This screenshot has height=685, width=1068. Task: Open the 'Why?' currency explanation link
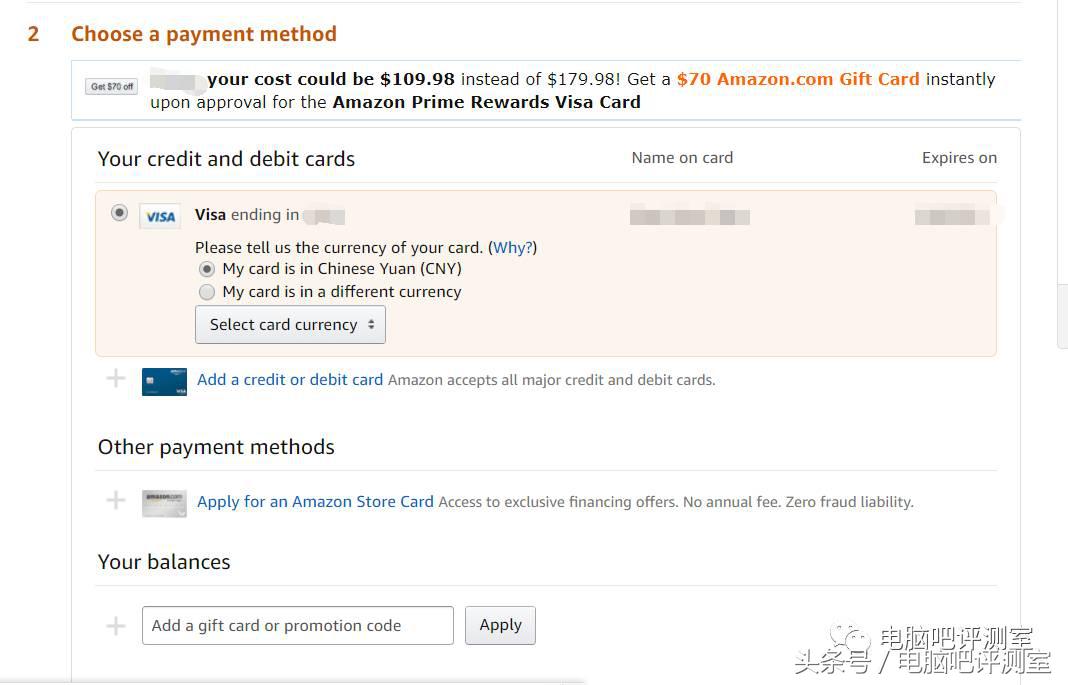coord(512,247)
